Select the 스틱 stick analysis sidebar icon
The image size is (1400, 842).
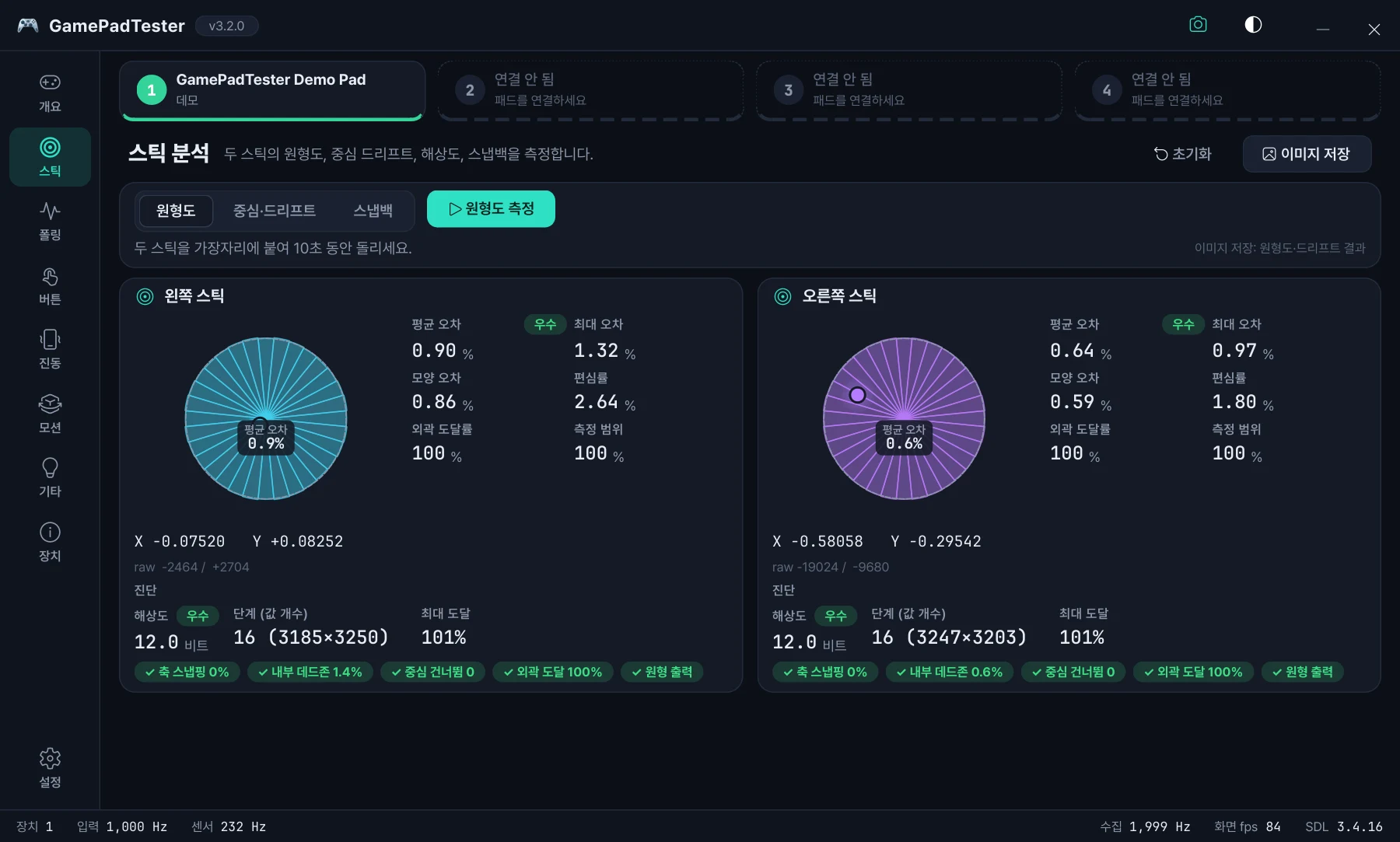pos(50,147)
